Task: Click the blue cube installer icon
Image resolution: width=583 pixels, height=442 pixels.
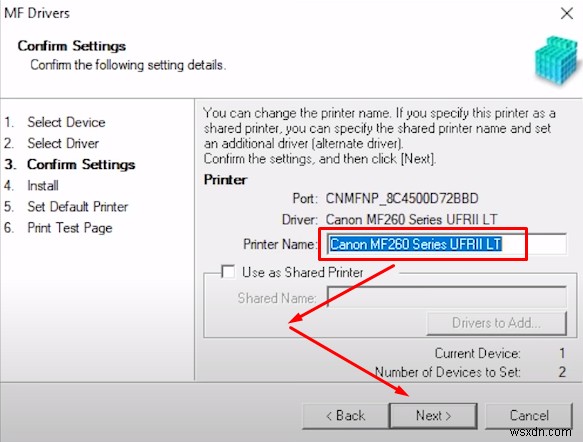Action: click(x=557, y=60)
